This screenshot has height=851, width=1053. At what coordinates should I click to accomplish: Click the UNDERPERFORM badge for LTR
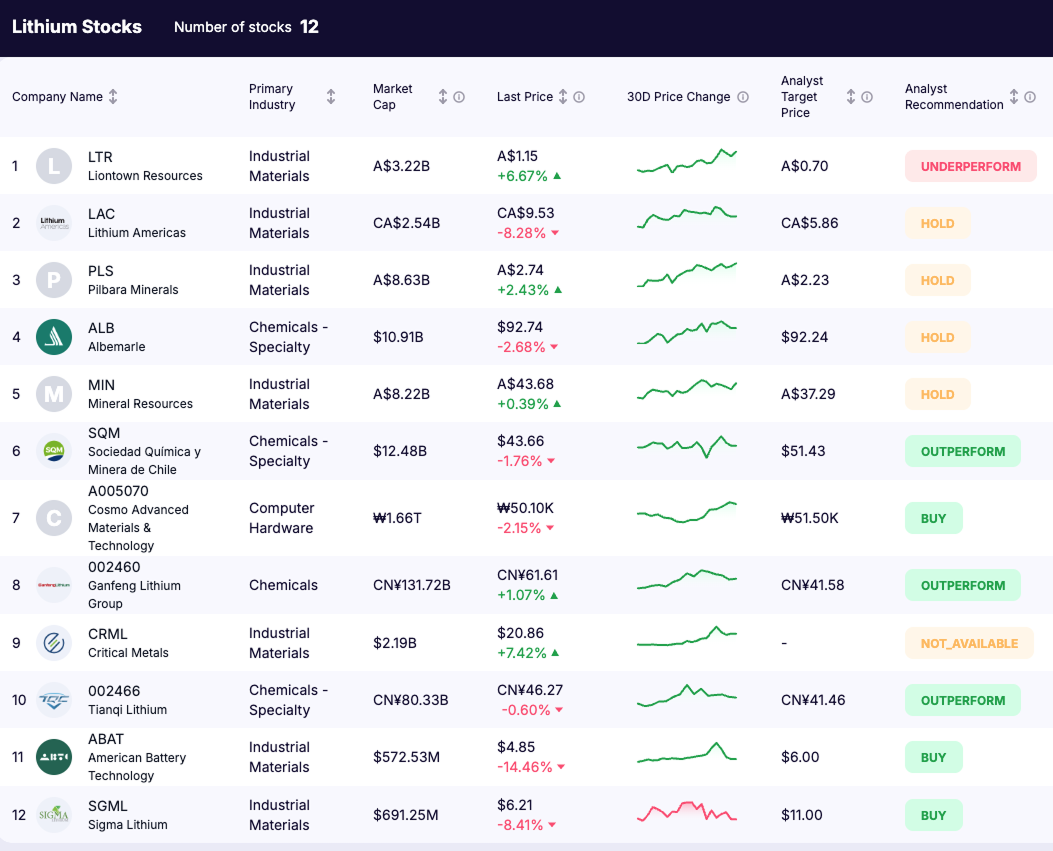970,166
